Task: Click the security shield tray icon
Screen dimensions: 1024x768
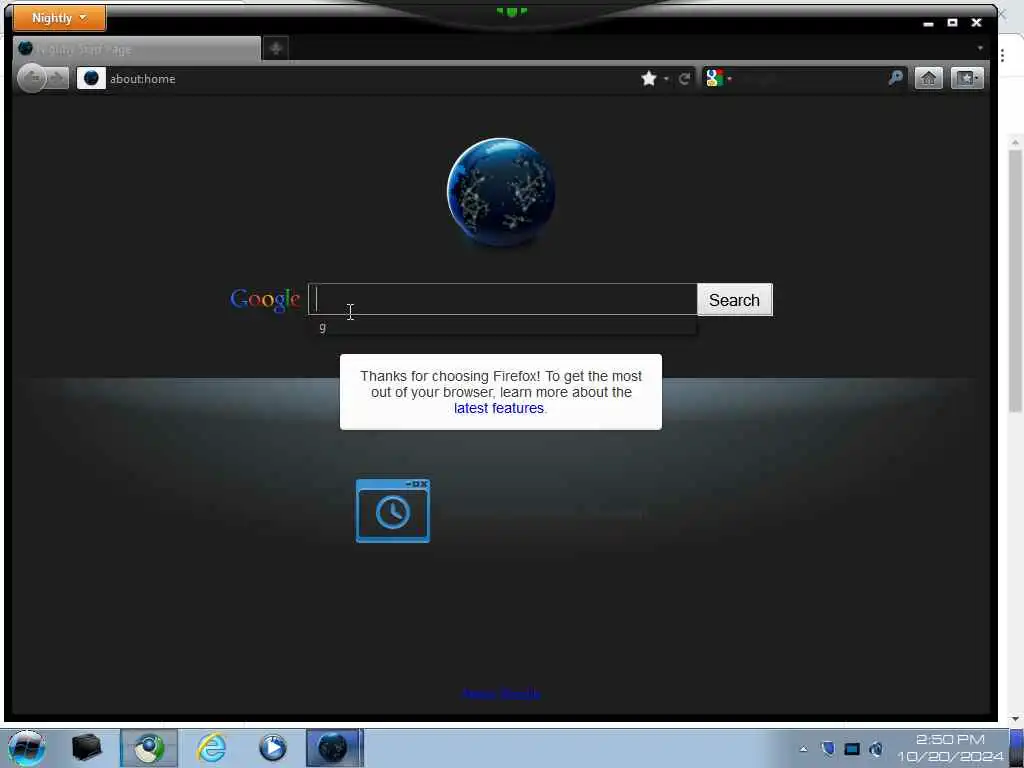Action: pos(827,748)
